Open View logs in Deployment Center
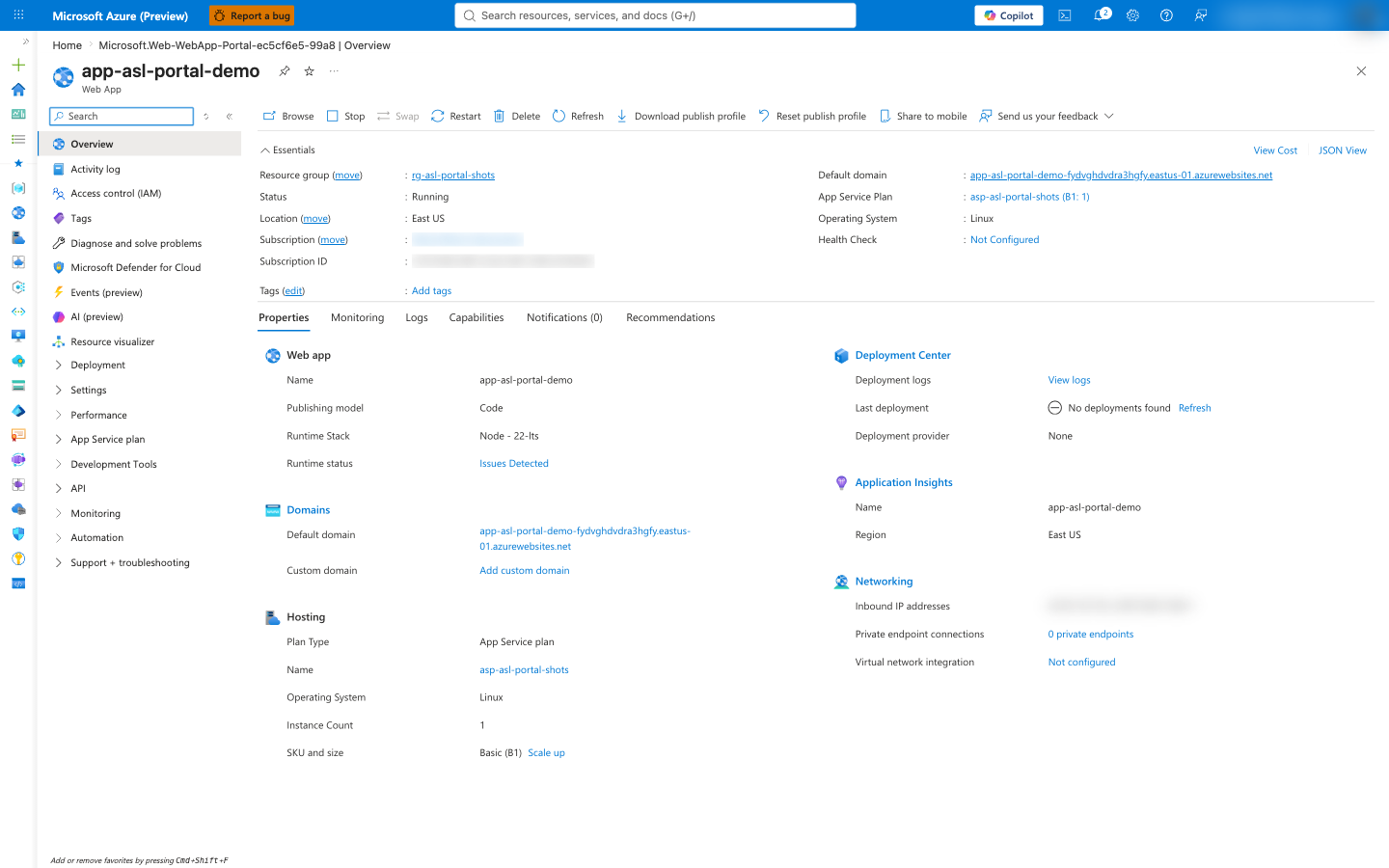This screenshot has height=868, width=1389. pos(1069,380)
